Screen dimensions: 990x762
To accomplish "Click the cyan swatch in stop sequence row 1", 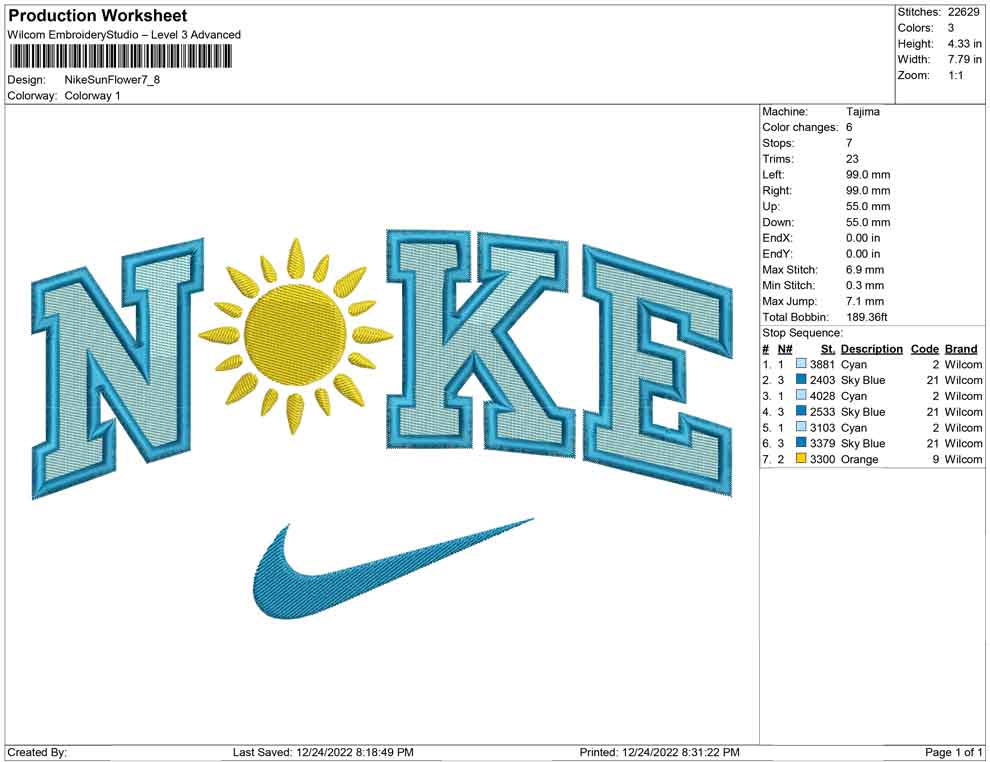I will (801, 364).
